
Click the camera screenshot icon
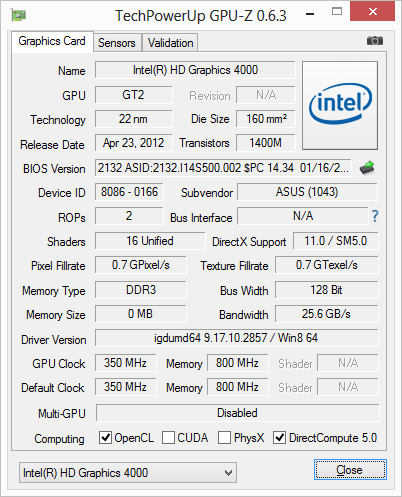tap(375, 41)
